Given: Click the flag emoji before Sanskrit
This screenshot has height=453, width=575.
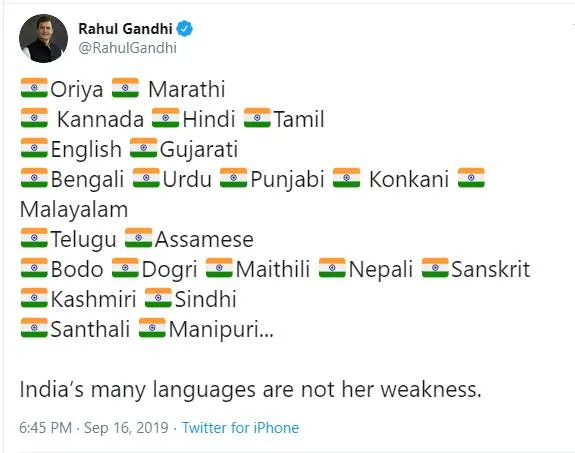Looking at the screenshot, I should click(x=435, y=268).
